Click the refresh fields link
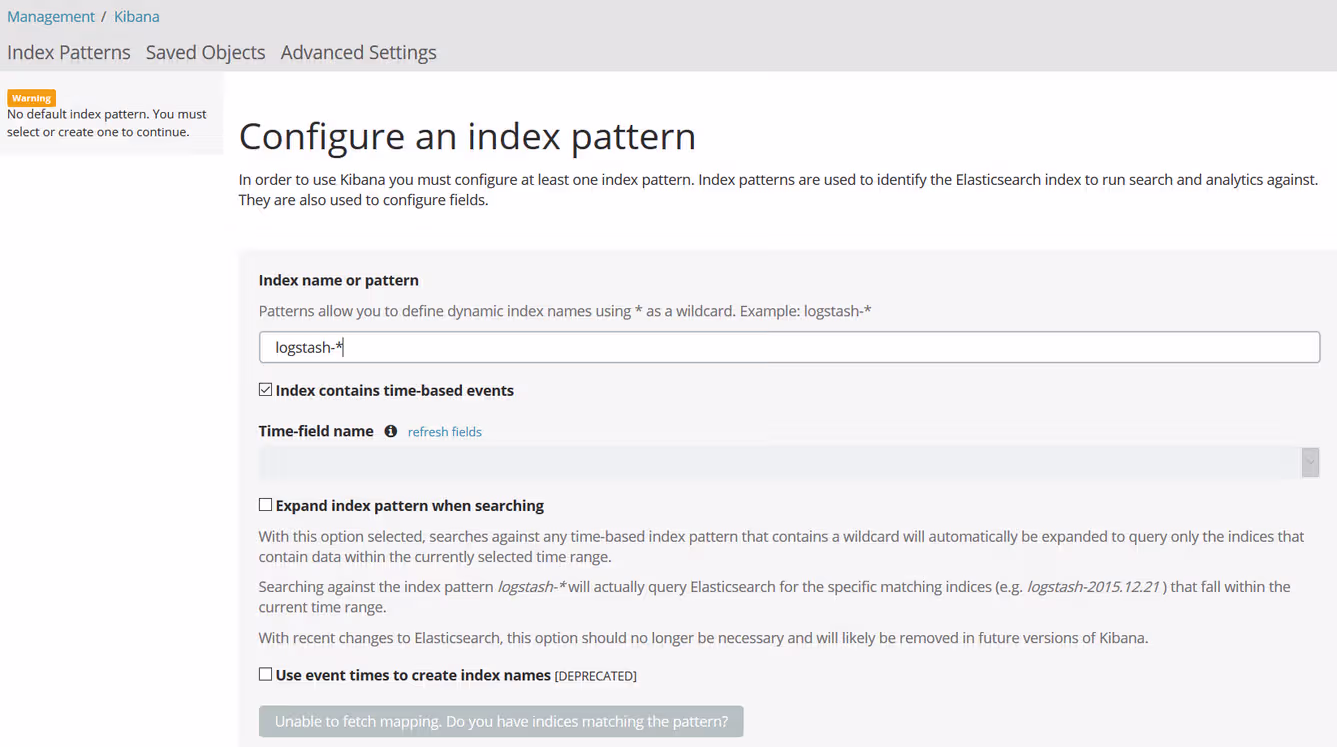Viewport: 1337px width, 747px height. pos(444,432)
